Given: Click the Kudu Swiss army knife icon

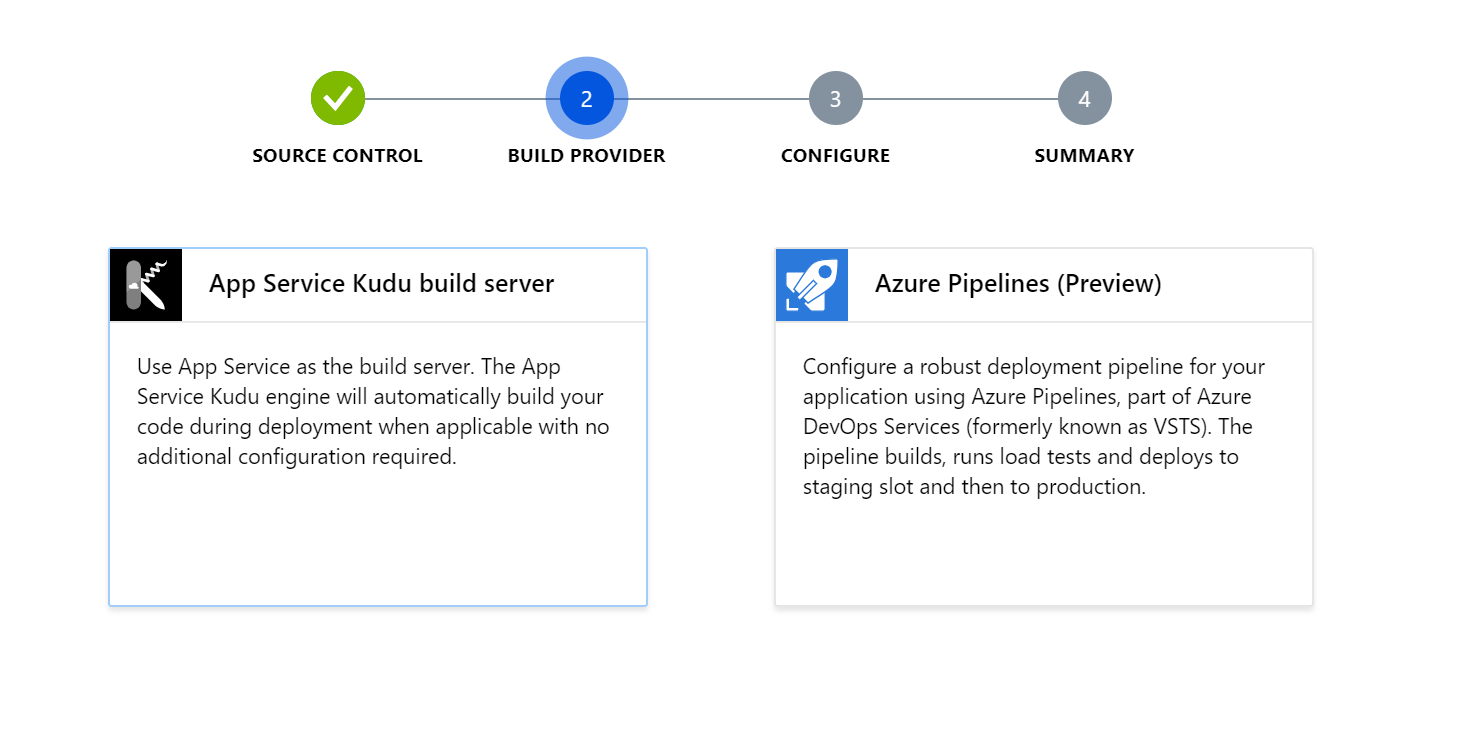Looking at the screenshot, I should coord(146,285).
